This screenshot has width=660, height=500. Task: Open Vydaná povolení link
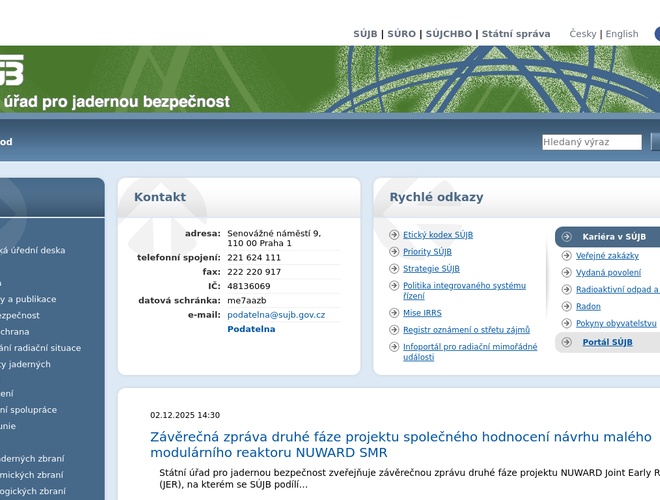click(x=608, y=273)
